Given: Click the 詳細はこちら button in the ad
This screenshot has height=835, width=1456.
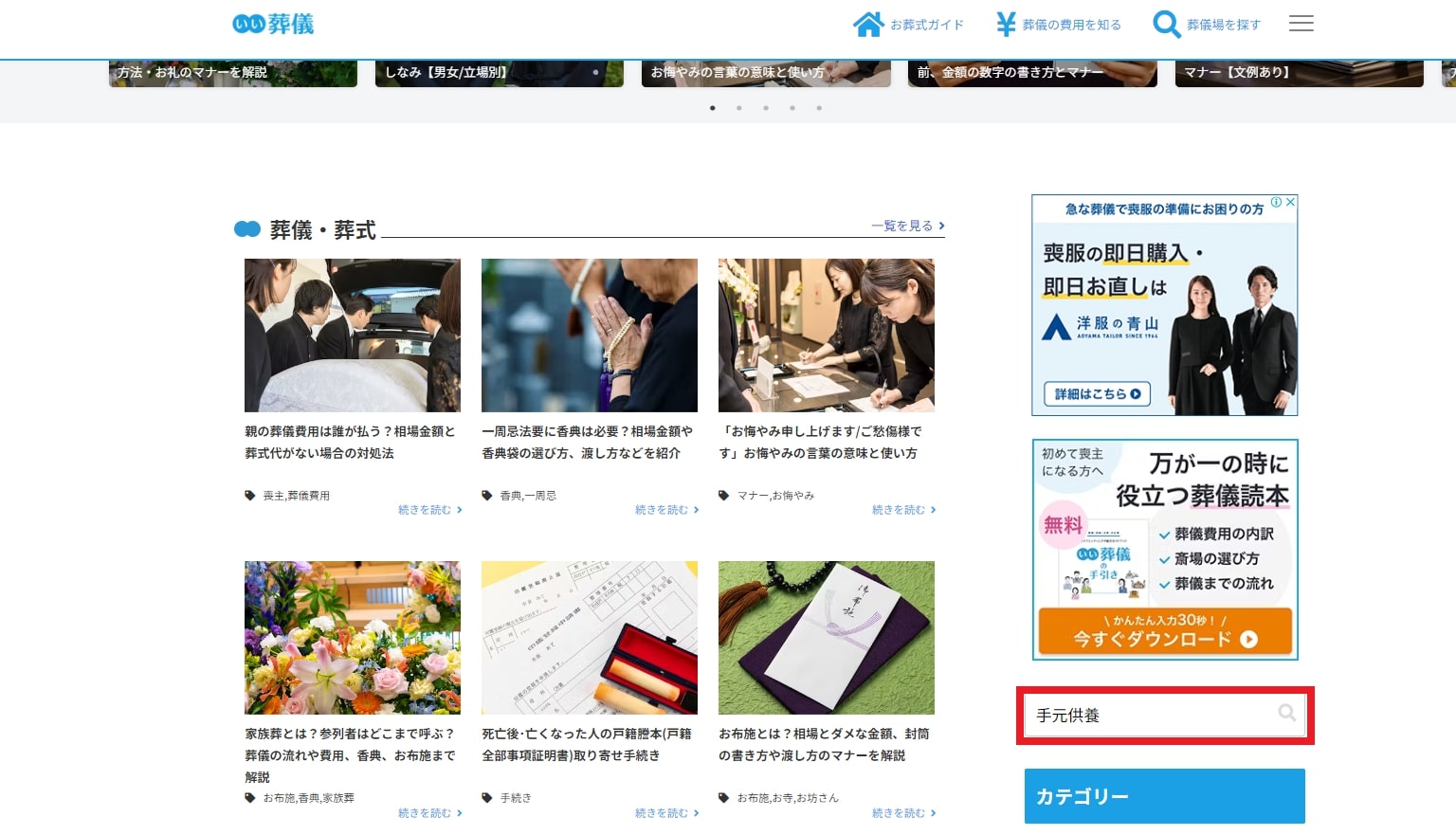Looking at the screenshot, I should [1097, 394].
